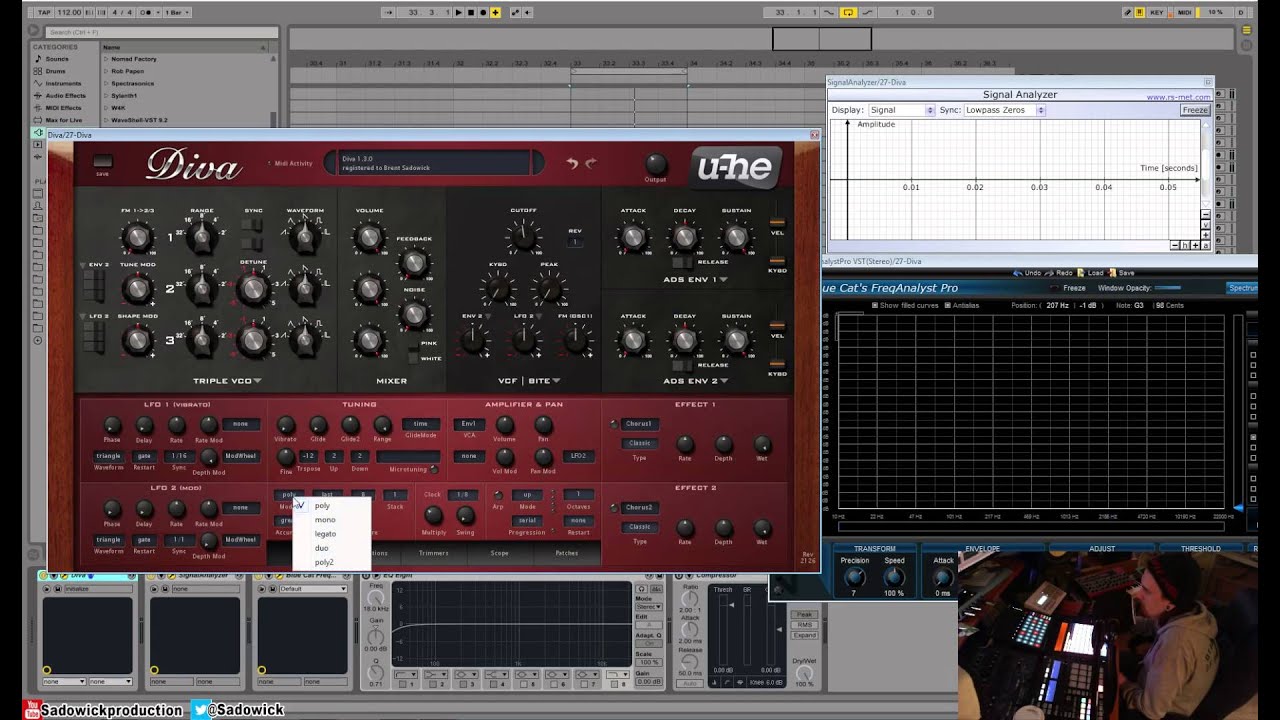Open the Signal Analyzer Sync dropdown

(x=1004, y=110)
